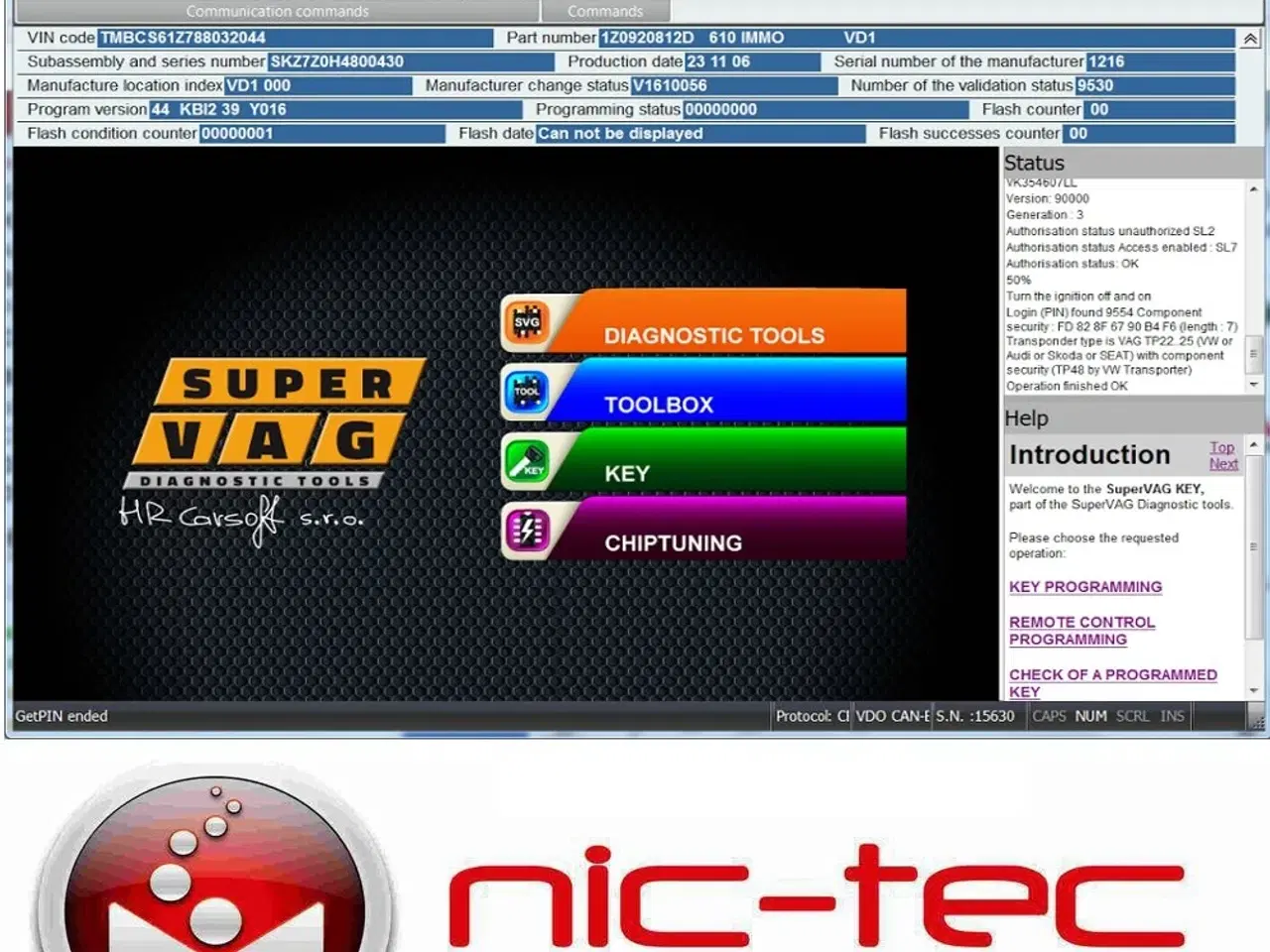Open the Key programming menu button

[703, 461]
